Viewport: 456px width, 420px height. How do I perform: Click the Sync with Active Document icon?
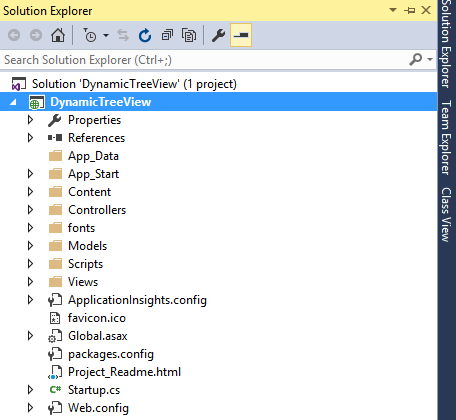click(x=123, y=35)
